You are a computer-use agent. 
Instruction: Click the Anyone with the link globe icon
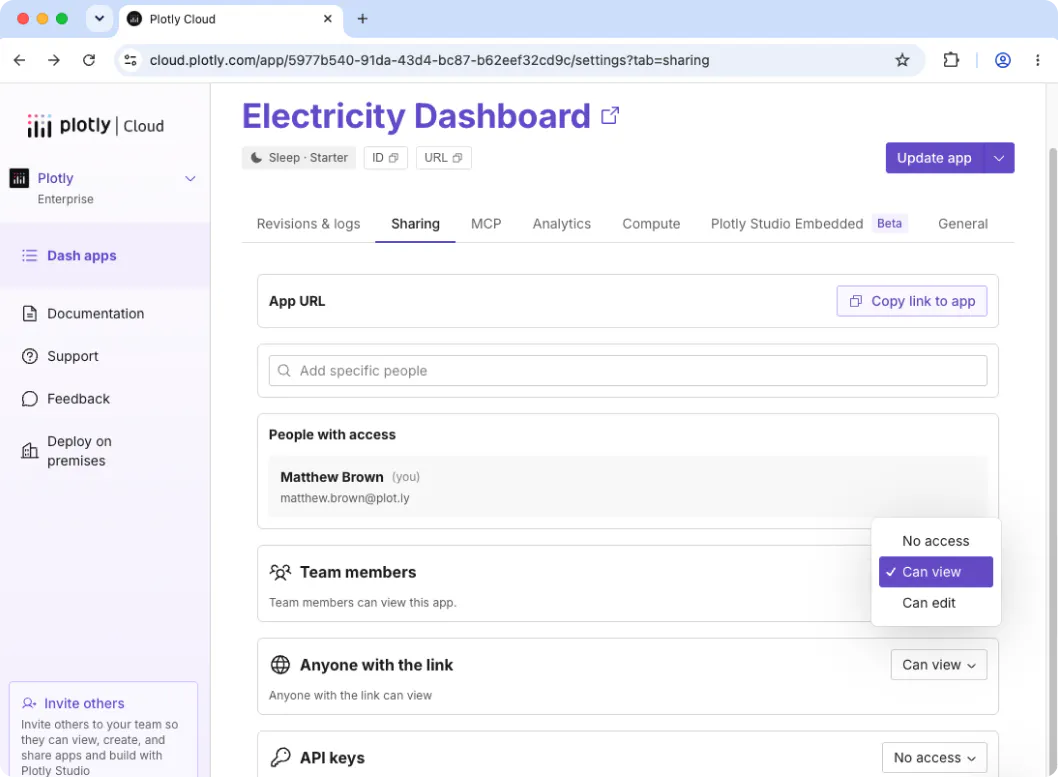click(x=280, y=665)
